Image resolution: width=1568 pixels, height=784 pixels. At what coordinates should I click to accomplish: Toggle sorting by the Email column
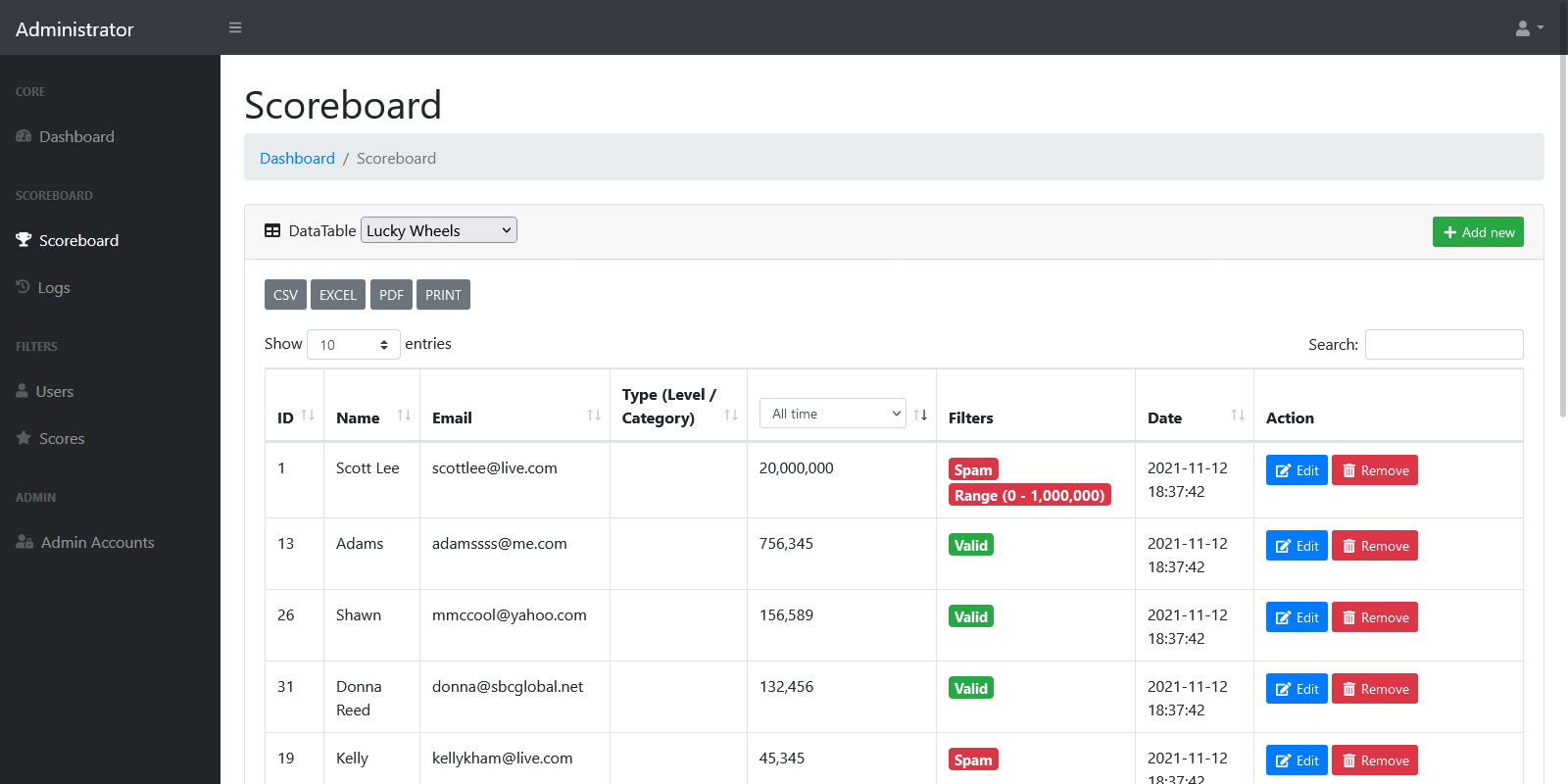click(x=593, y=416)
